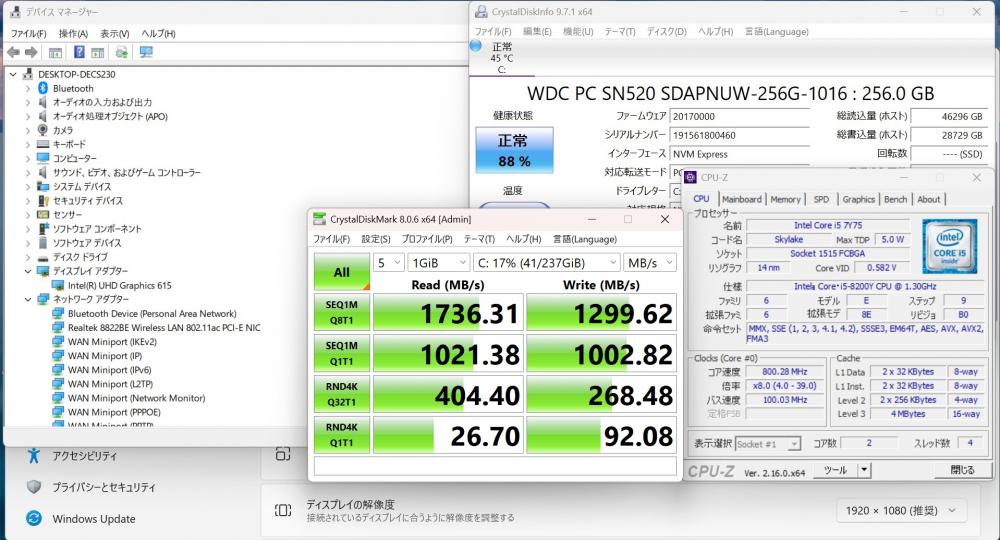This screenshot has height=540, width=1000.
Task: Click the ディスプレイの解像度 icon in Settings
Action: 283,510
